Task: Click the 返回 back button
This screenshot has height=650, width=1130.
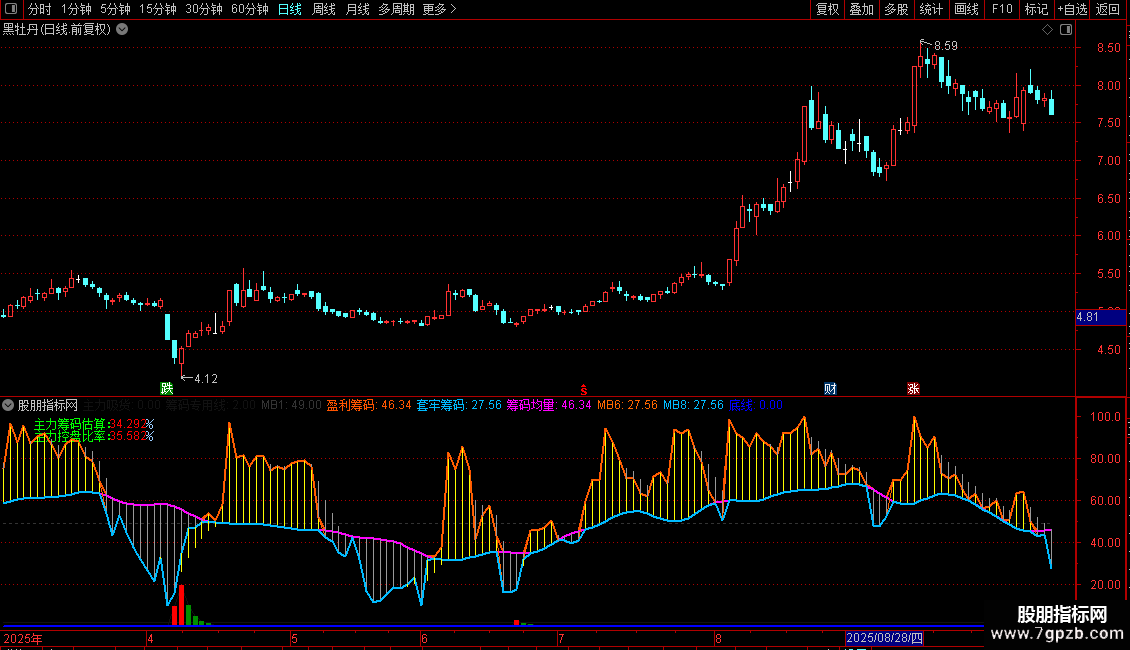Action: [x=1108, y=9]
